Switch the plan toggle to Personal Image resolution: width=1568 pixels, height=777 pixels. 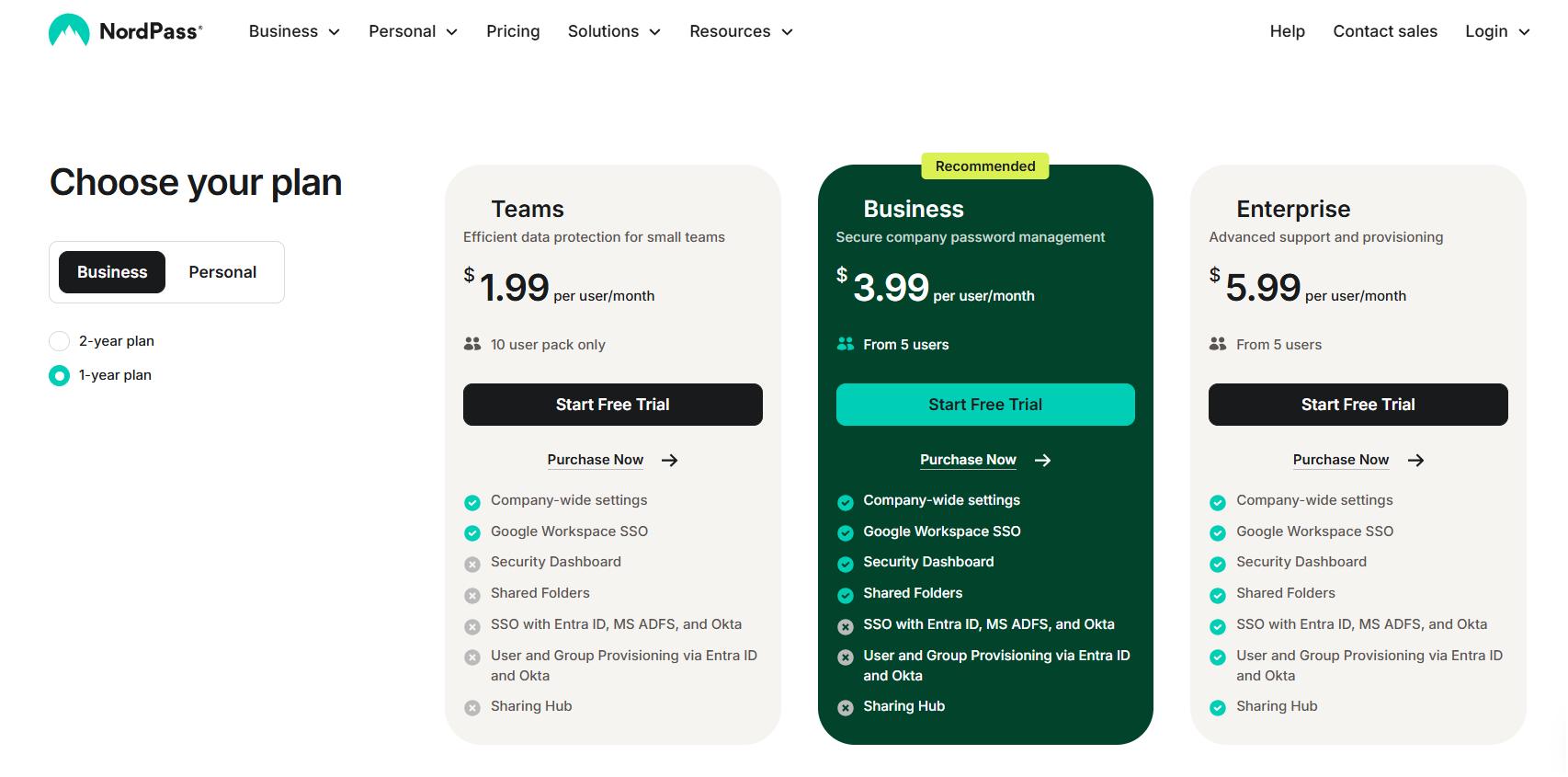222,272
